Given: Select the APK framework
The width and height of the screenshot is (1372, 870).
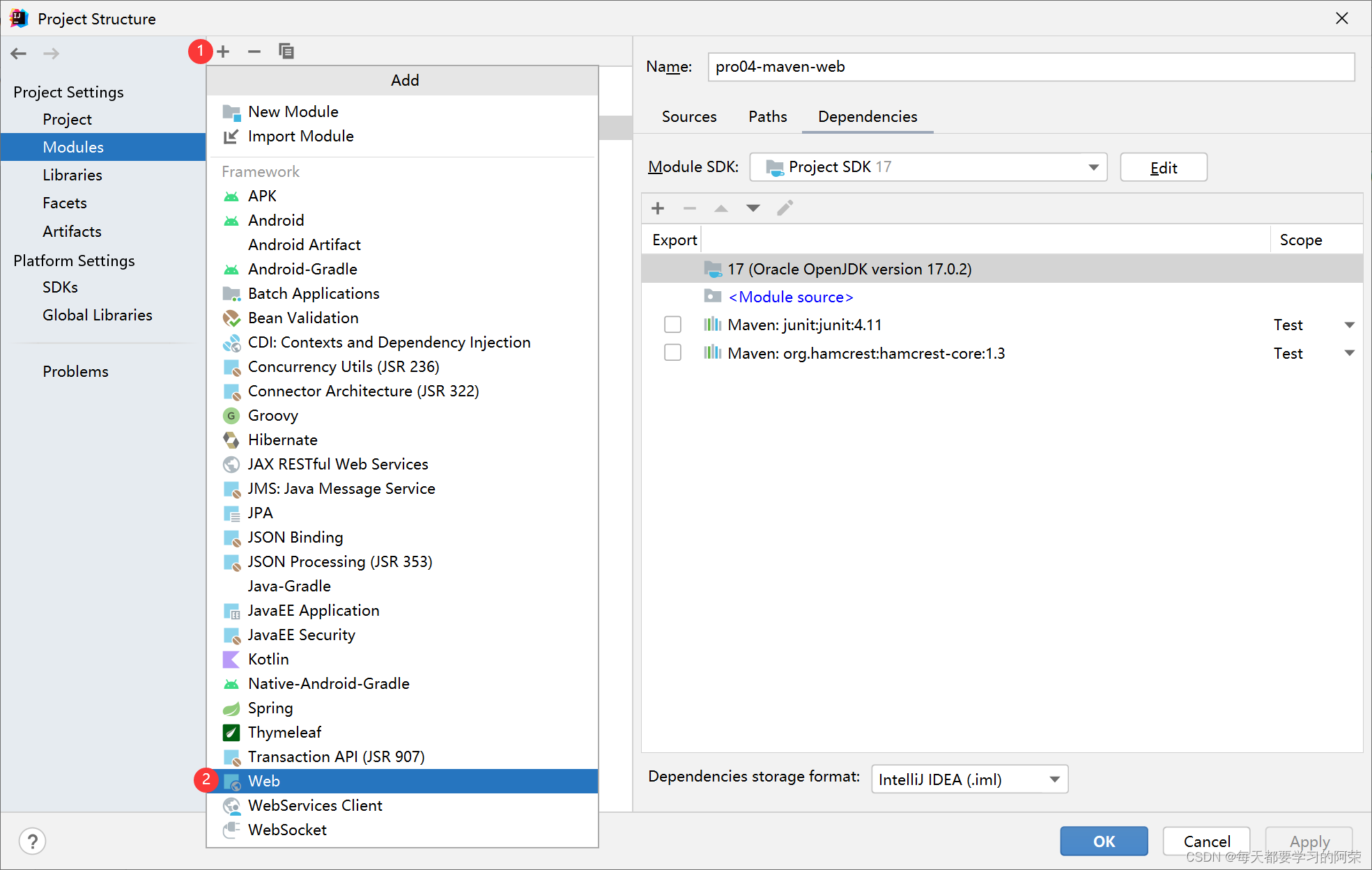Looking at the screenshot, I should pyautogui.click(x=403, y=196).
